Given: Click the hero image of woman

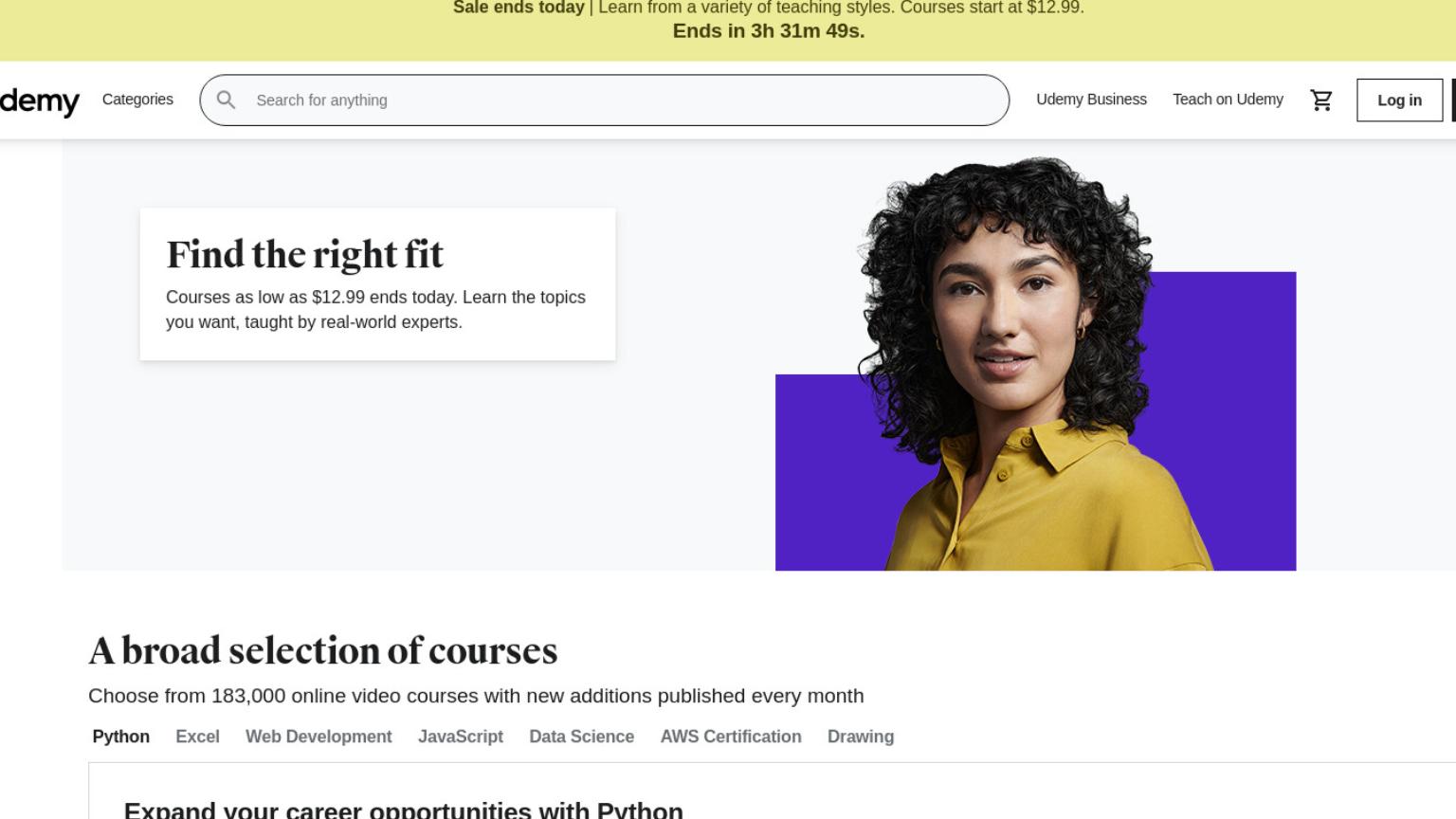Looking at the screenshot, I should pyautogui.click(x=1035, y=364).
